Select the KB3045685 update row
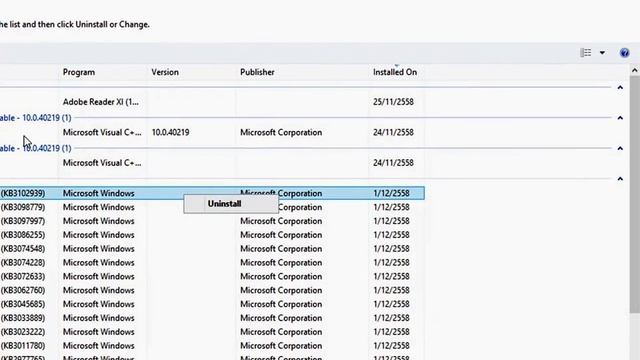 pos(212,304)
